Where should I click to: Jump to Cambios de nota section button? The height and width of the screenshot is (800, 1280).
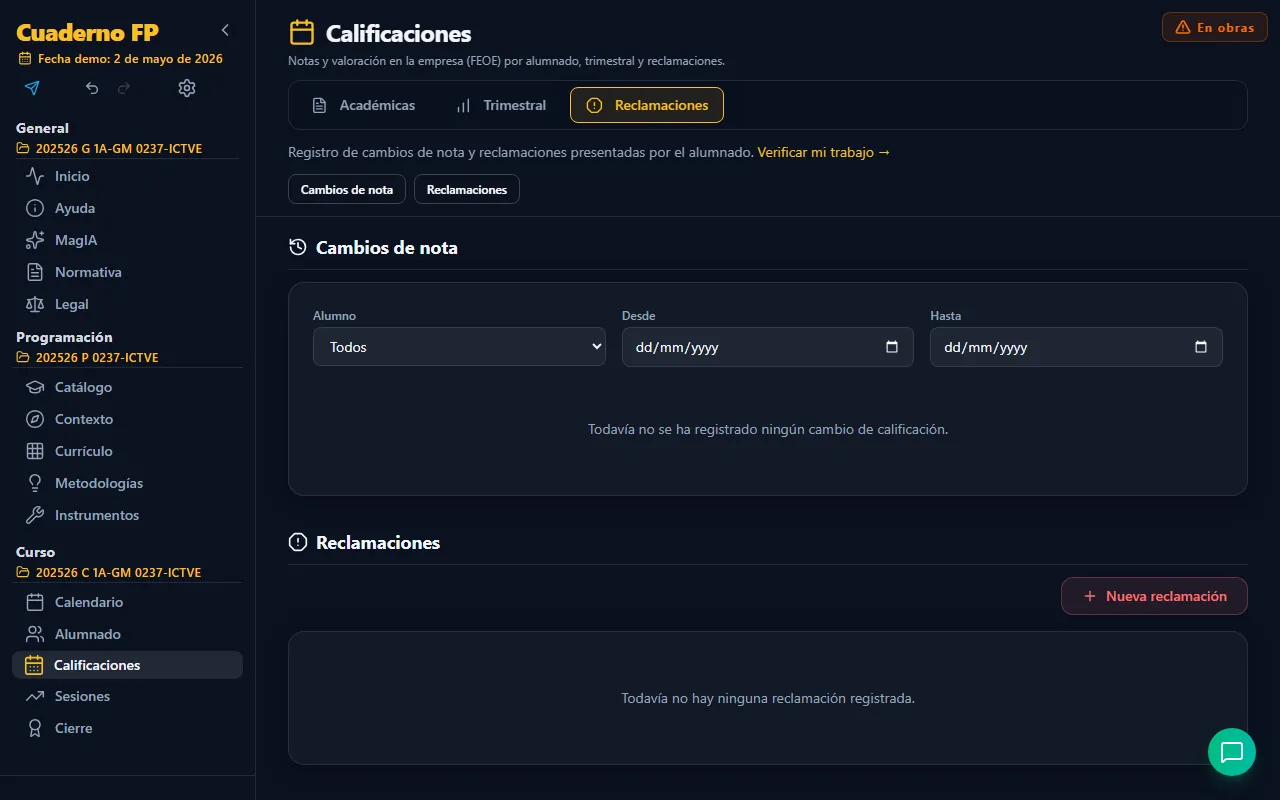pos(347,189)
